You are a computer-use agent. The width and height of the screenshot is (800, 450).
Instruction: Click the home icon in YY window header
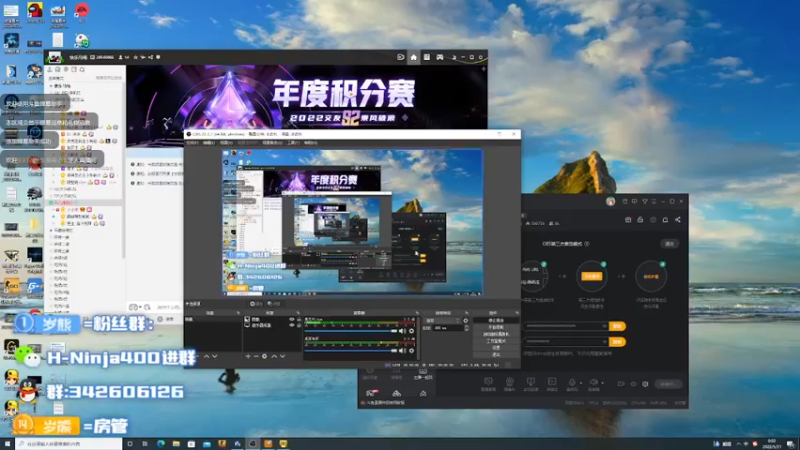point(414,57)
